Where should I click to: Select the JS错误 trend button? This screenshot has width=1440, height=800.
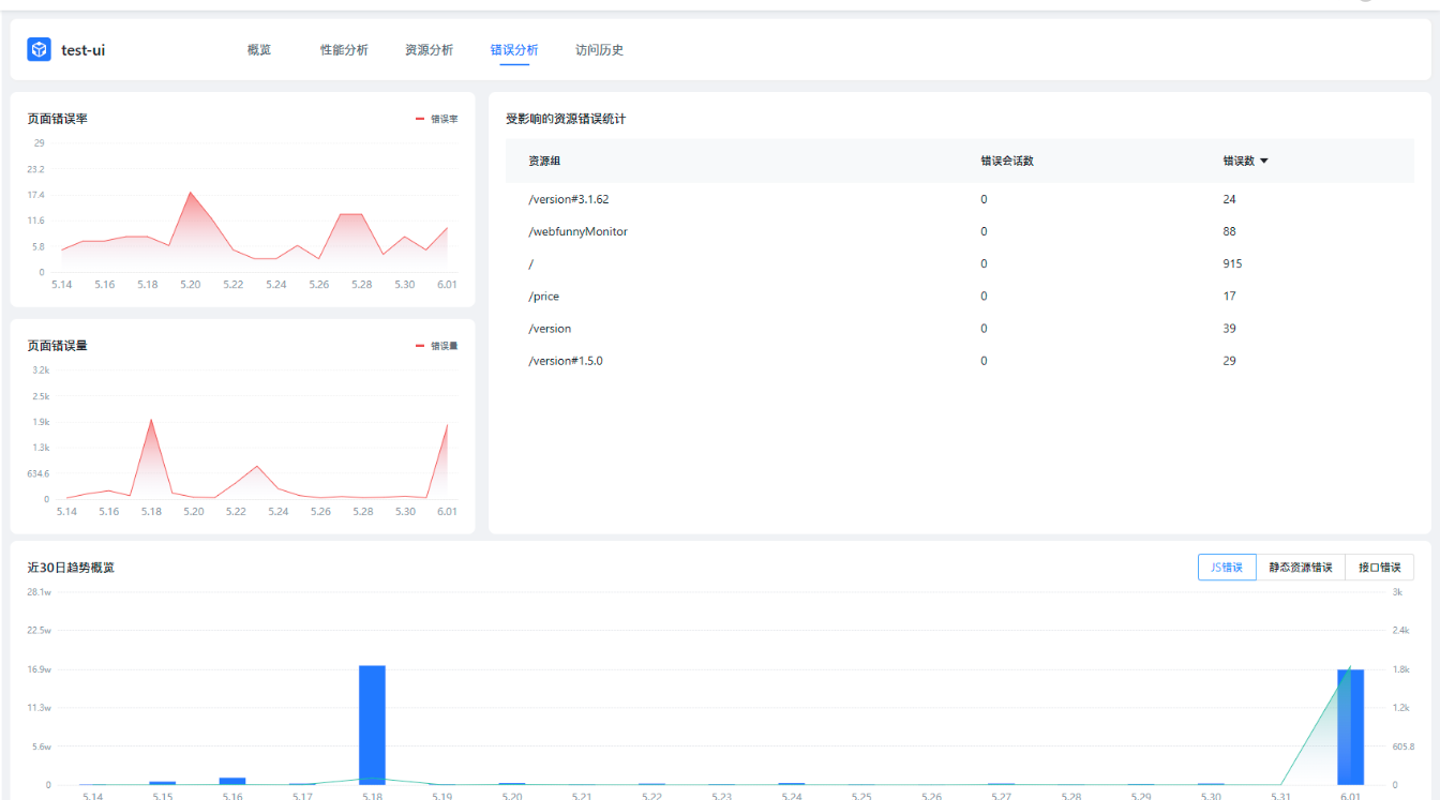pyautogui.click(x=1227, y=567)
